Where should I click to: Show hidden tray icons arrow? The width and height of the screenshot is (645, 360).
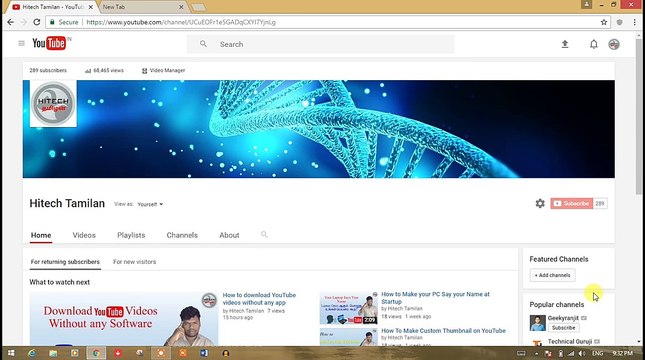click(x=536, y=353)
